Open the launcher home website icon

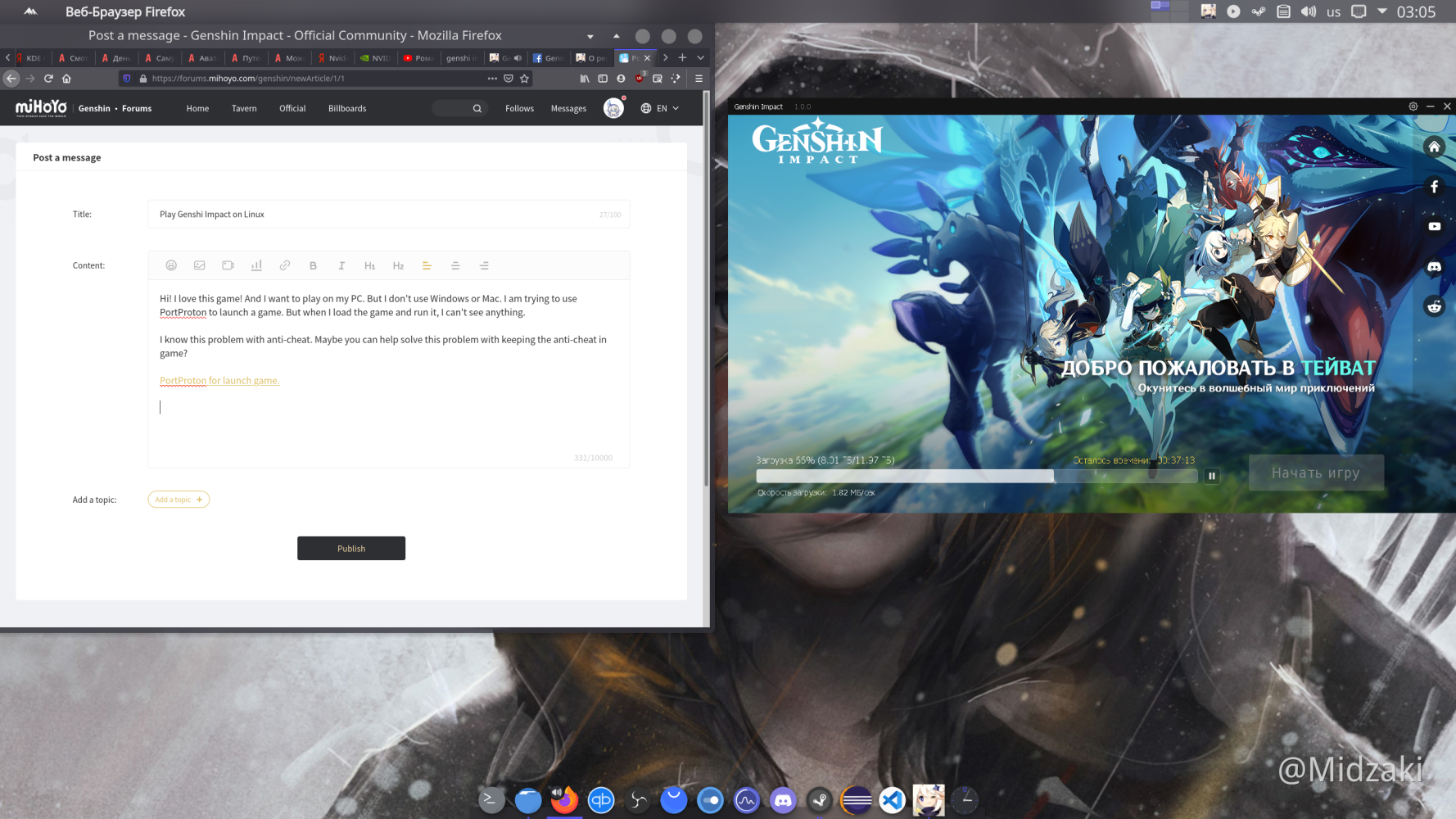[1434, 147]
